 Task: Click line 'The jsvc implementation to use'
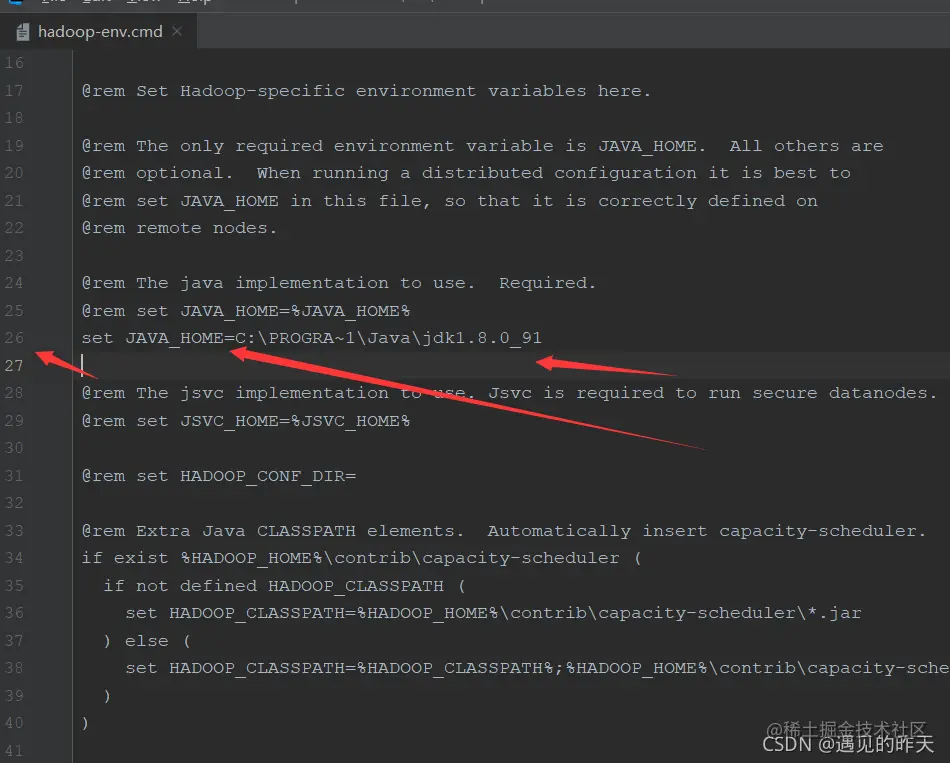(510, 393)
